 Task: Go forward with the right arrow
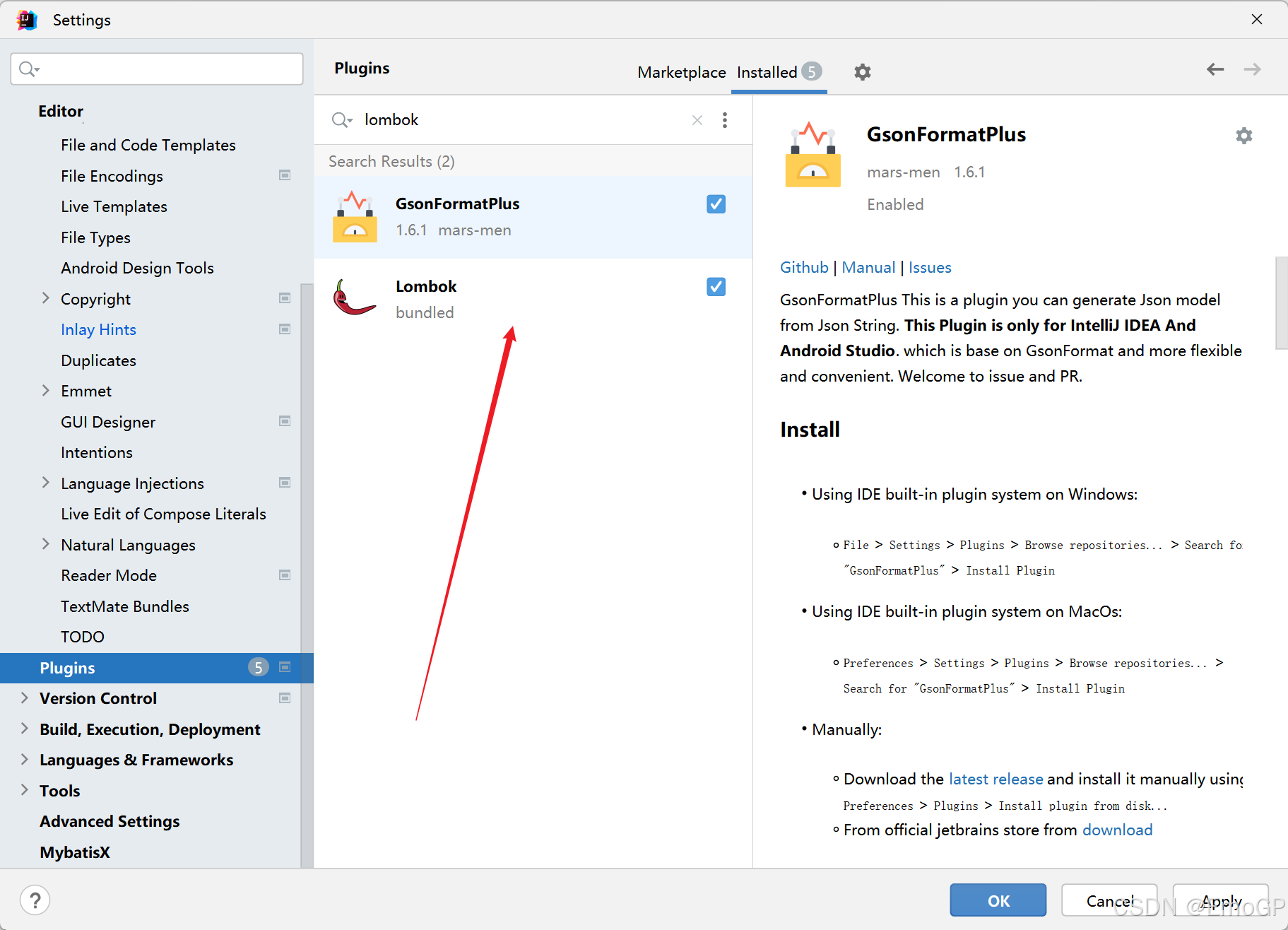tap(1252, 69)
